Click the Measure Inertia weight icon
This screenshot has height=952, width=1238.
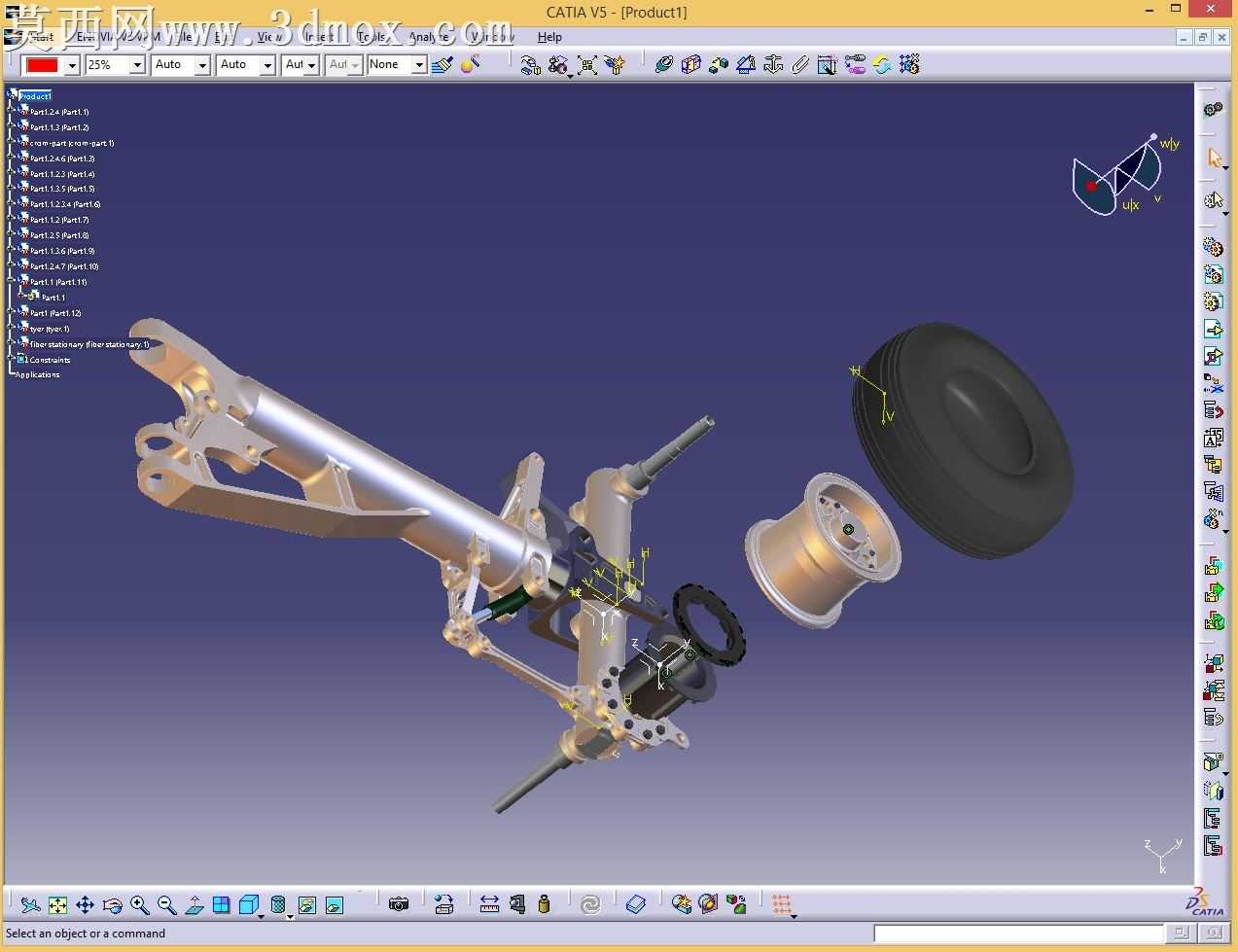(544, 905)
